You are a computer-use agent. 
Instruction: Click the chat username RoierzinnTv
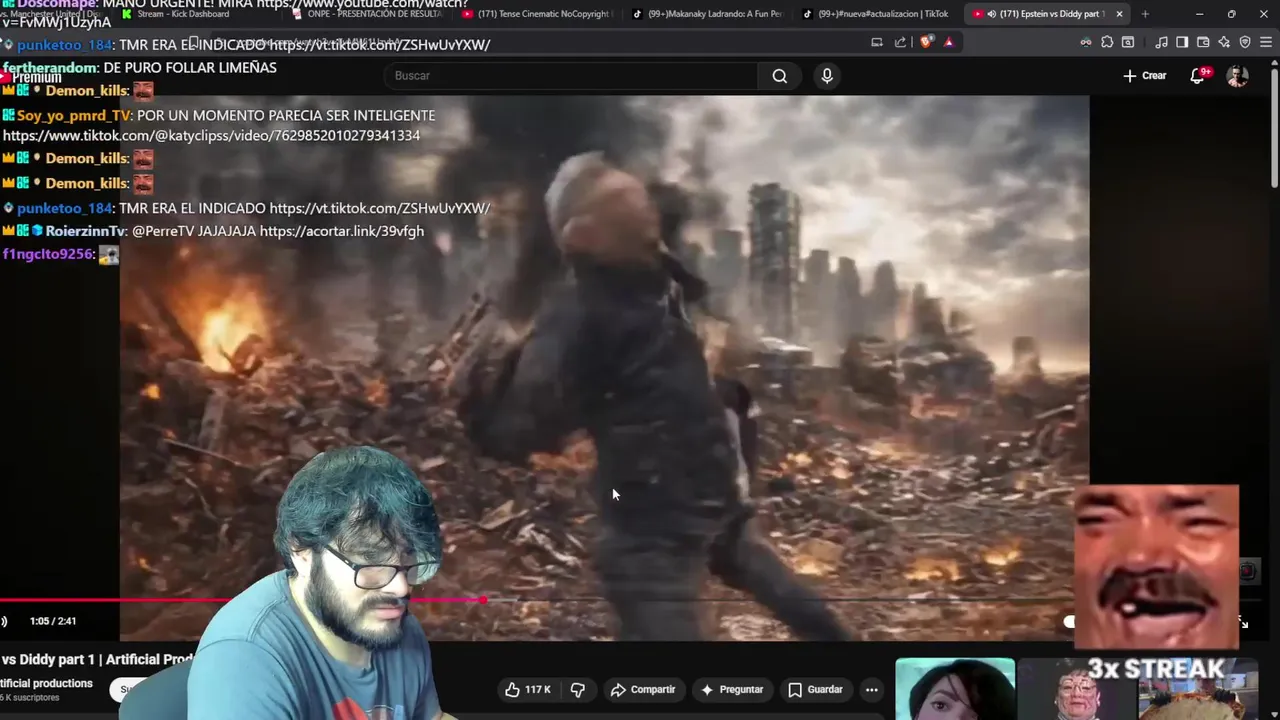pos(85,231)
